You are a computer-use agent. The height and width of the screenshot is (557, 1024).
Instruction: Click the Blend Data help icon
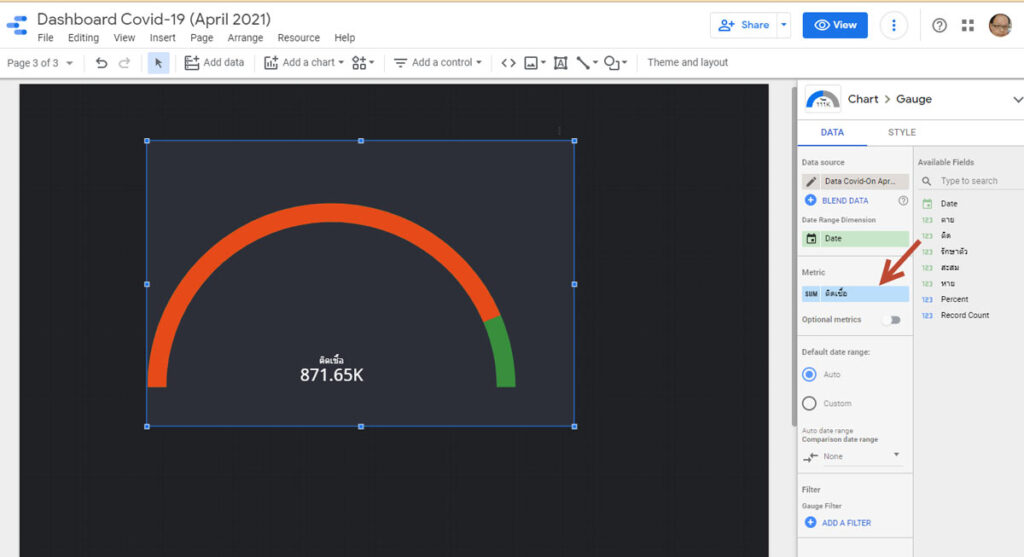(903, 200)
